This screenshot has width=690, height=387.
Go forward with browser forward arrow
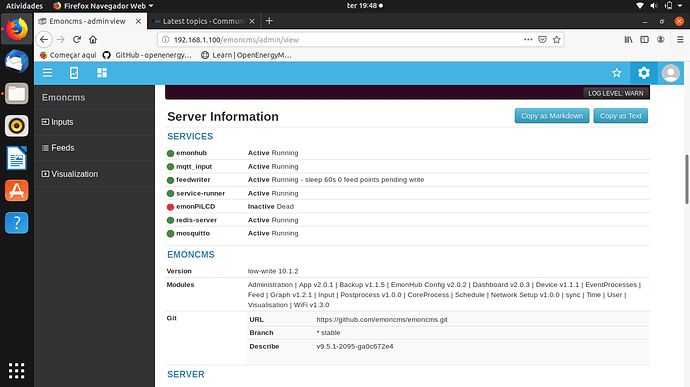click(x=61, y=40)
